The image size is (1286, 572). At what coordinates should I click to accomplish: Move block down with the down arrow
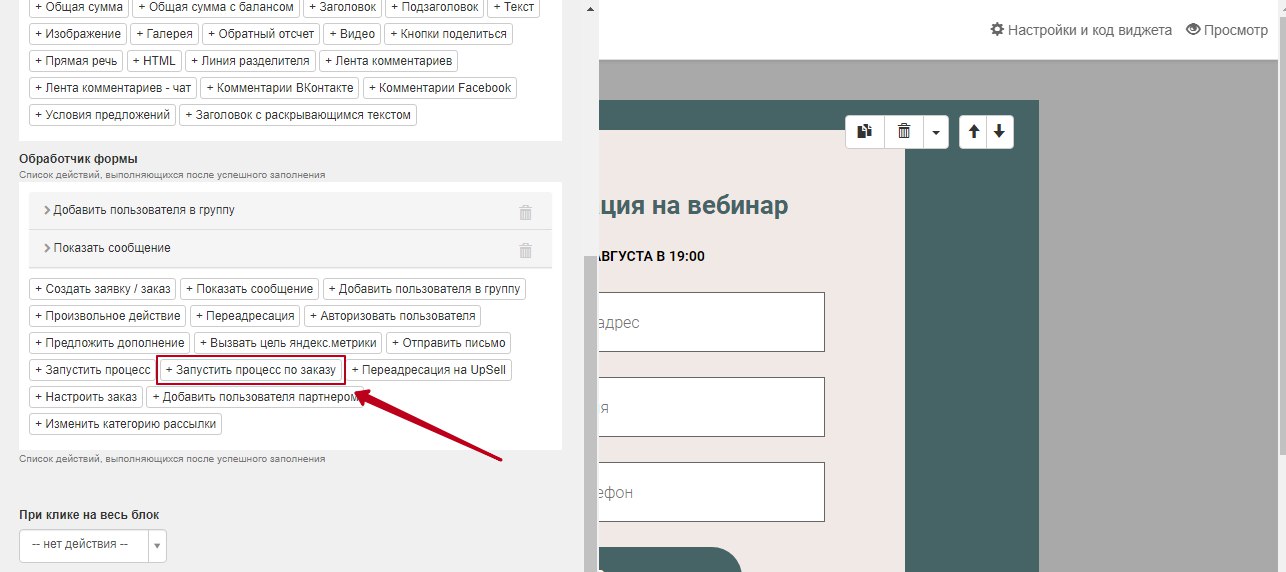tap(1000, 132)
